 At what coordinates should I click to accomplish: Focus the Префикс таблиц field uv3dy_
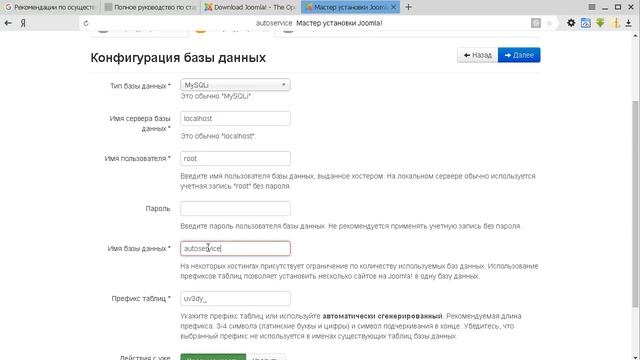[x=235, y=299]
